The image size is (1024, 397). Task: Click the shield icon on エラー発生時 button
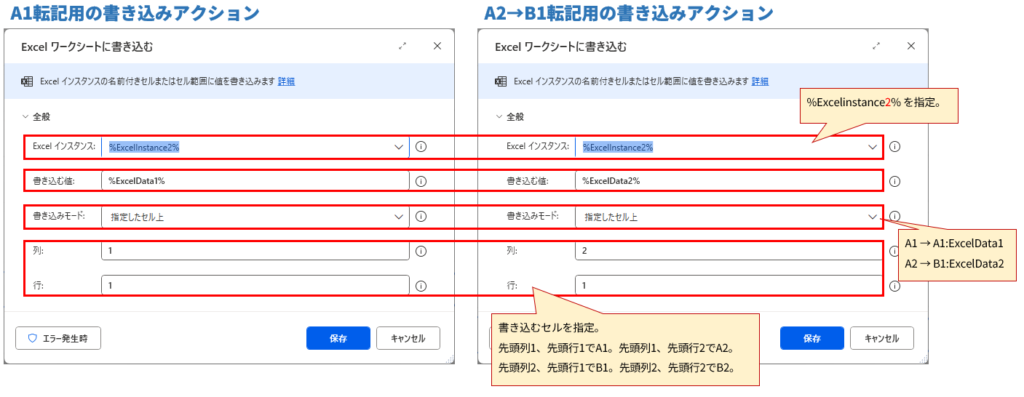(32, 338)
